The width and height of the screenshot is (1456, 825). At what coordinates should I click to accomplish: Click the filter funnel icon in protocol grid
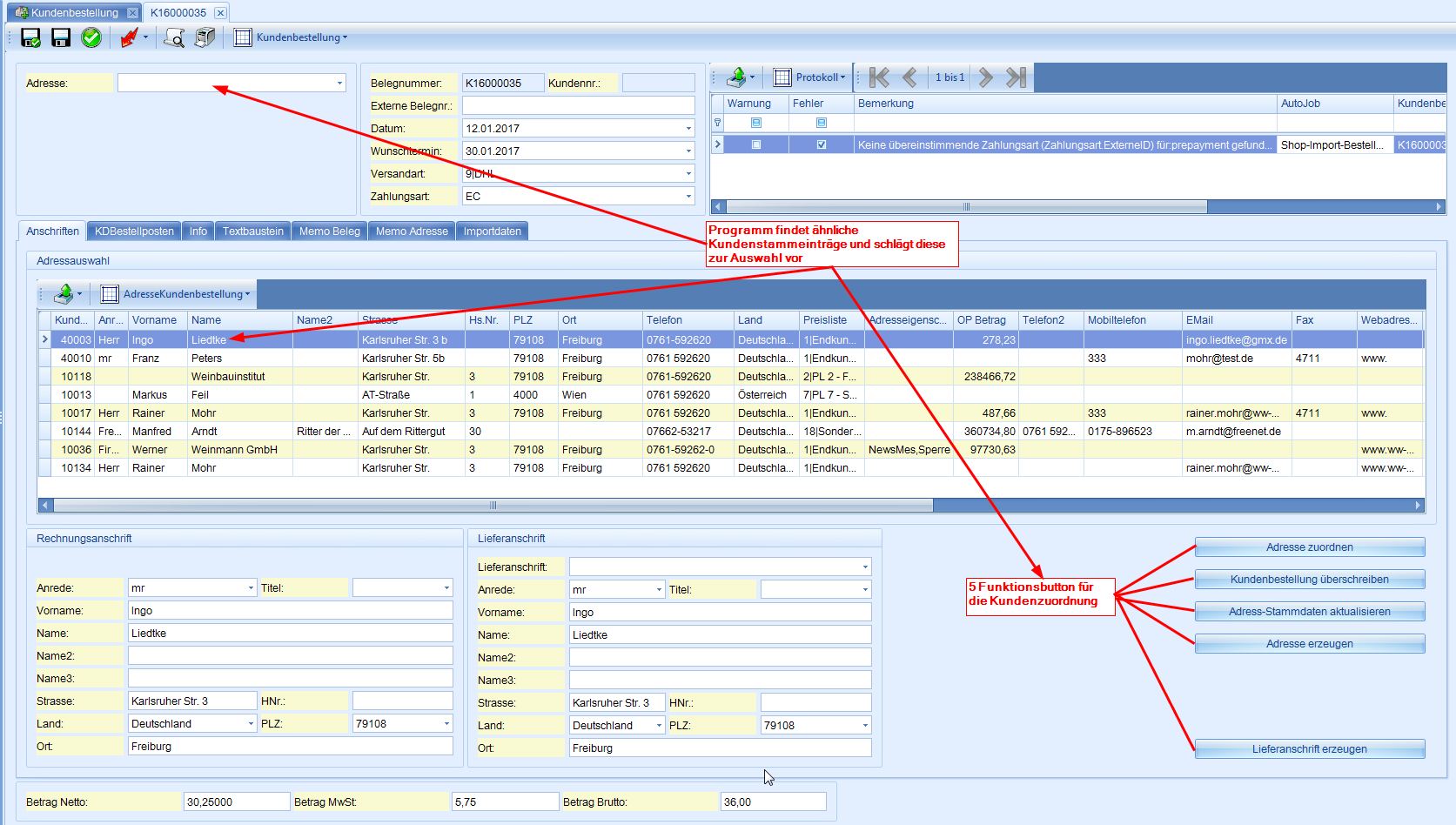point(718,123)
